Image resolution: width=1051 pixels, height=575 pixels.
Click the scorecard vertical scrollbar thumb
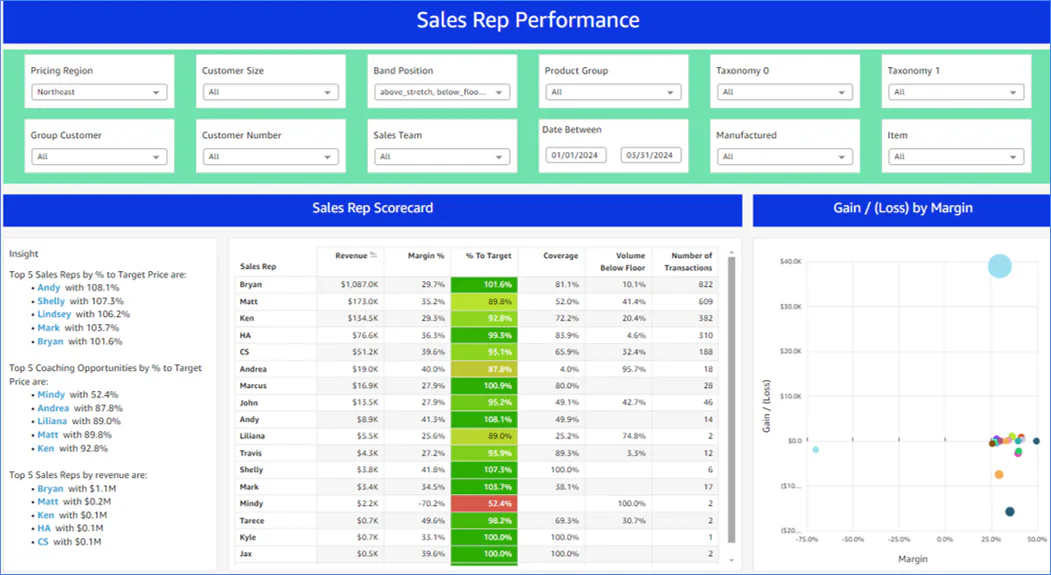pos(731,400)
